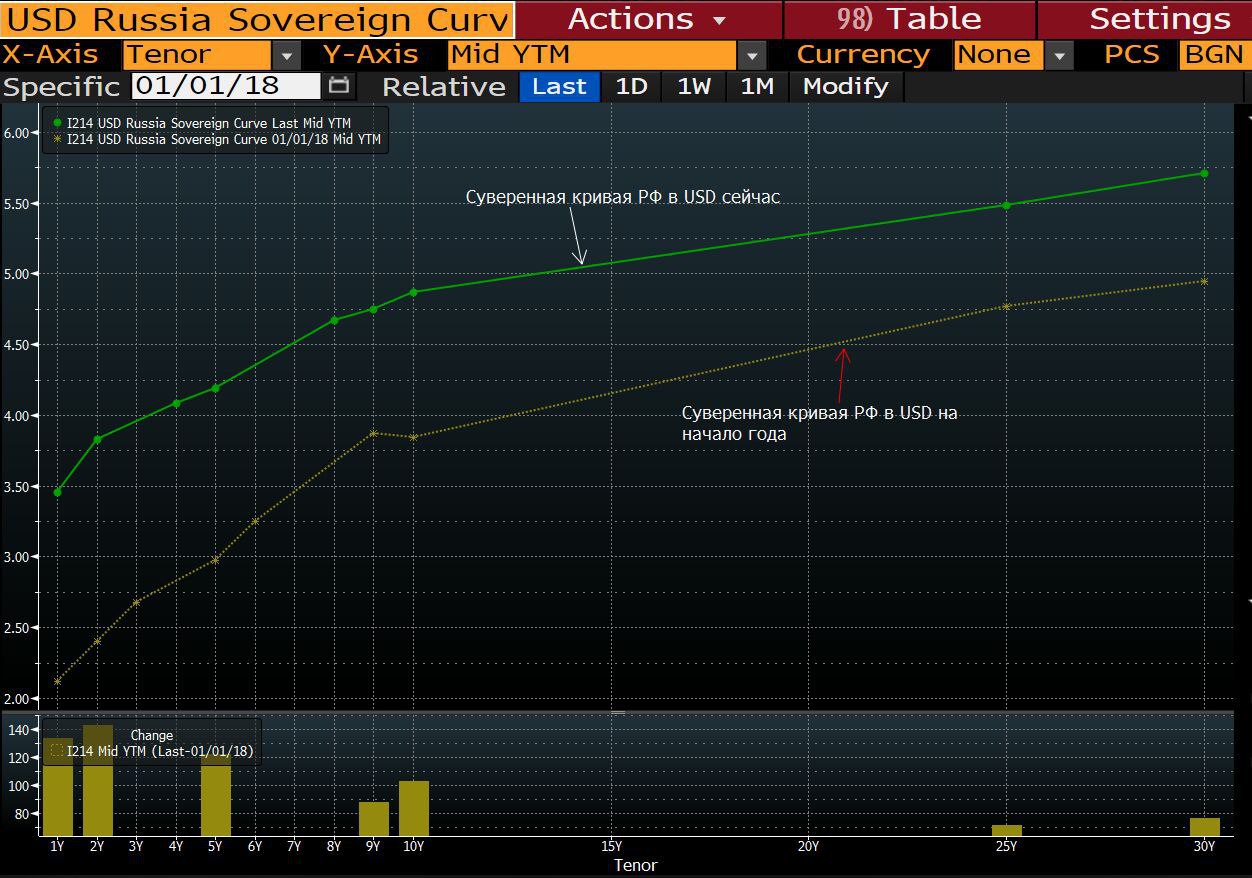Click the 30Y change bar

[1205, 827]
